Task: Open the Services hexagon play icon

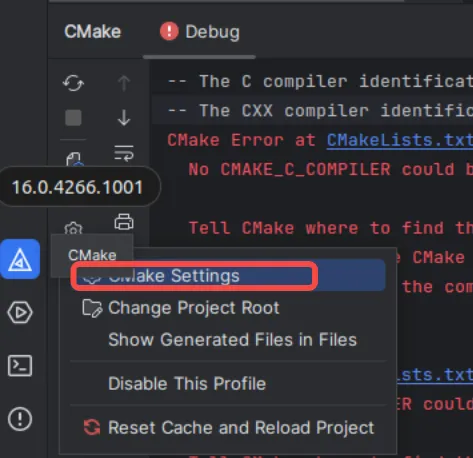Action: [20, 312]
